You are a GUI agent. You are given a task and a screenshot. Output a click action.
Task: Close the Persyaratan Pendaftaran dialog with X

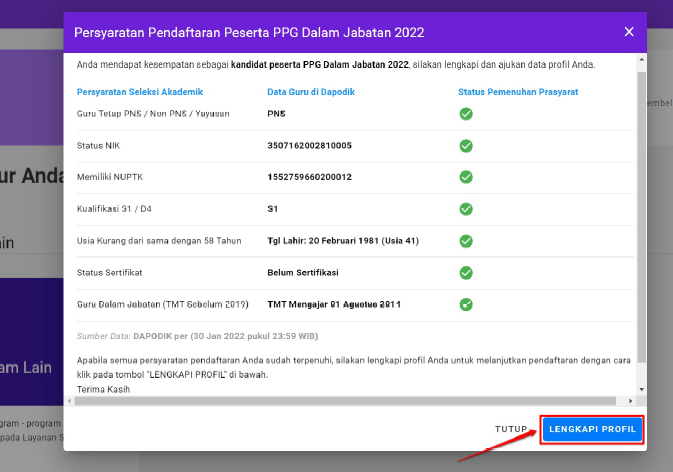pos(629,32)
